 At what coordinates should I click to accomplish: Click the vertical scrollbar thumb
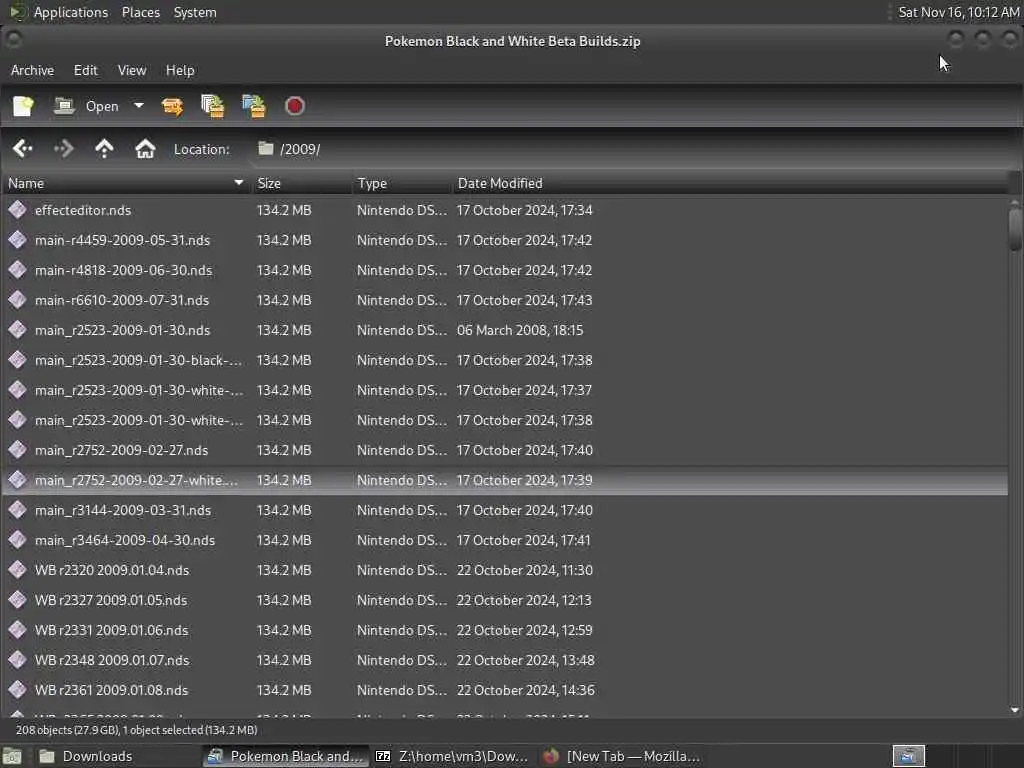click(1015, 229)
